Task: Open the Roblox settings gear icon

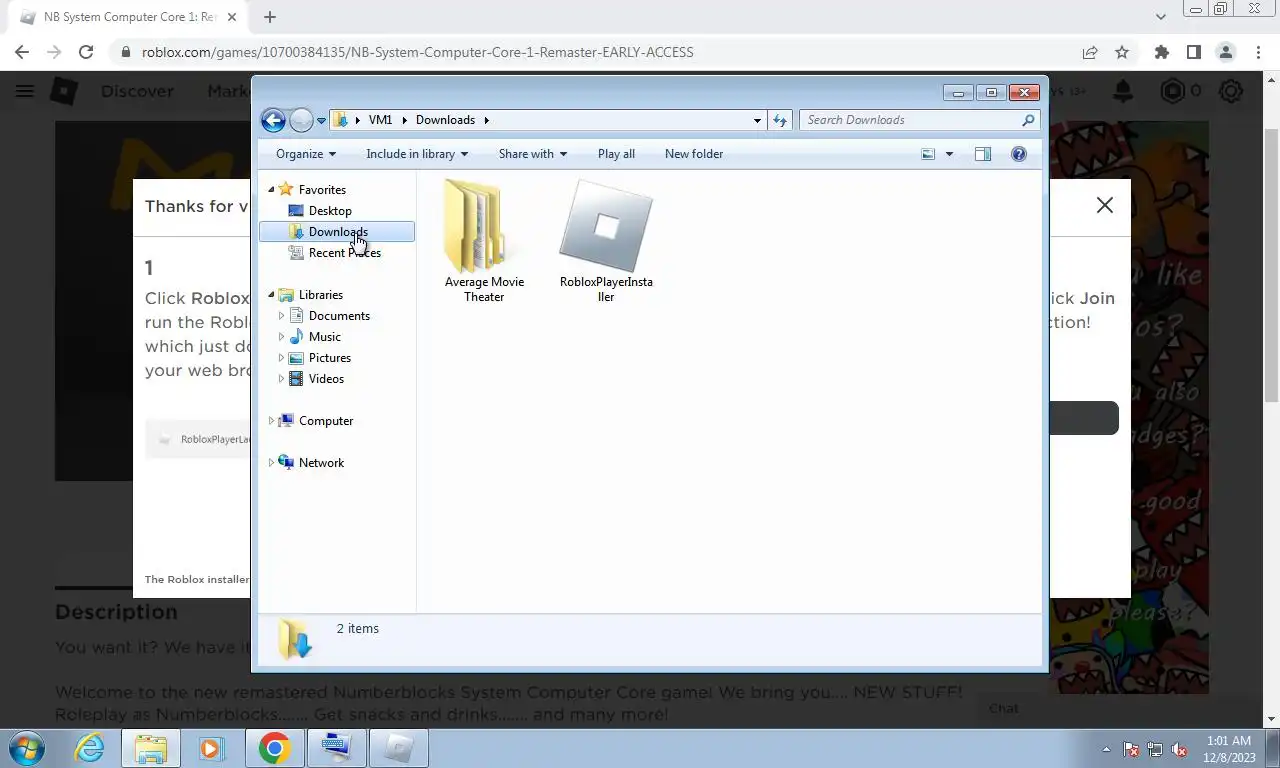Action: [x=1231, y=91]
